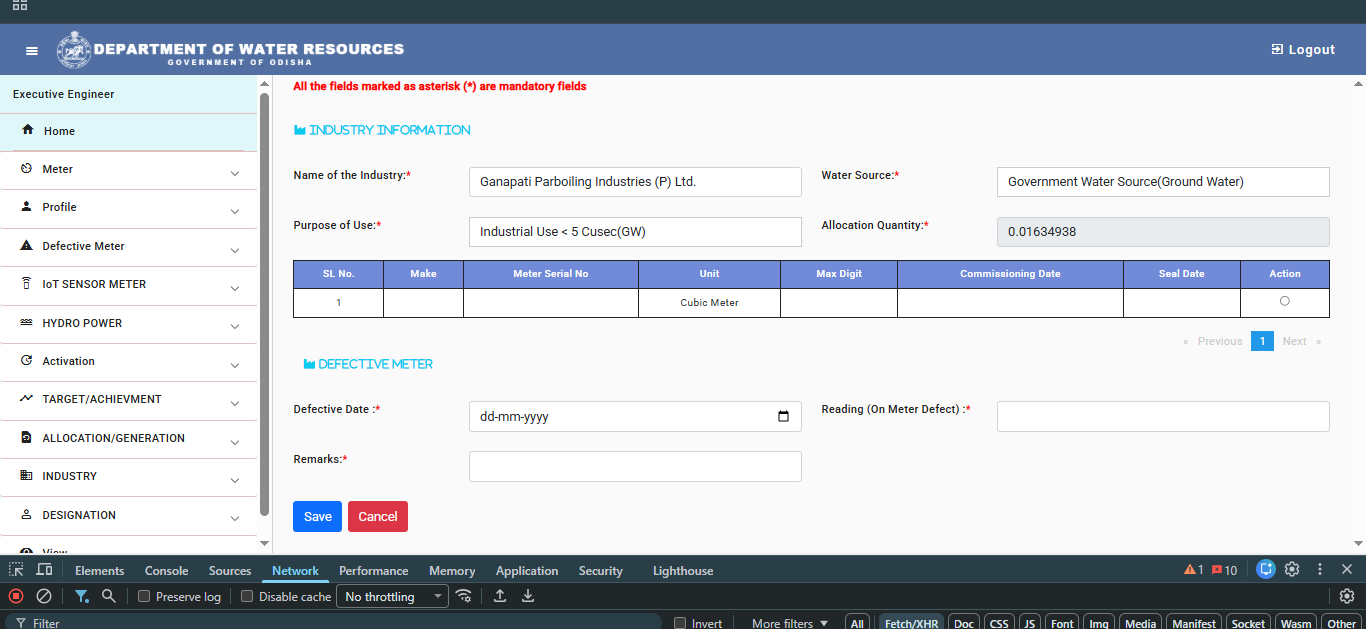
Task: Switch to DevTools Memory tab
Action: click(452, 571)
